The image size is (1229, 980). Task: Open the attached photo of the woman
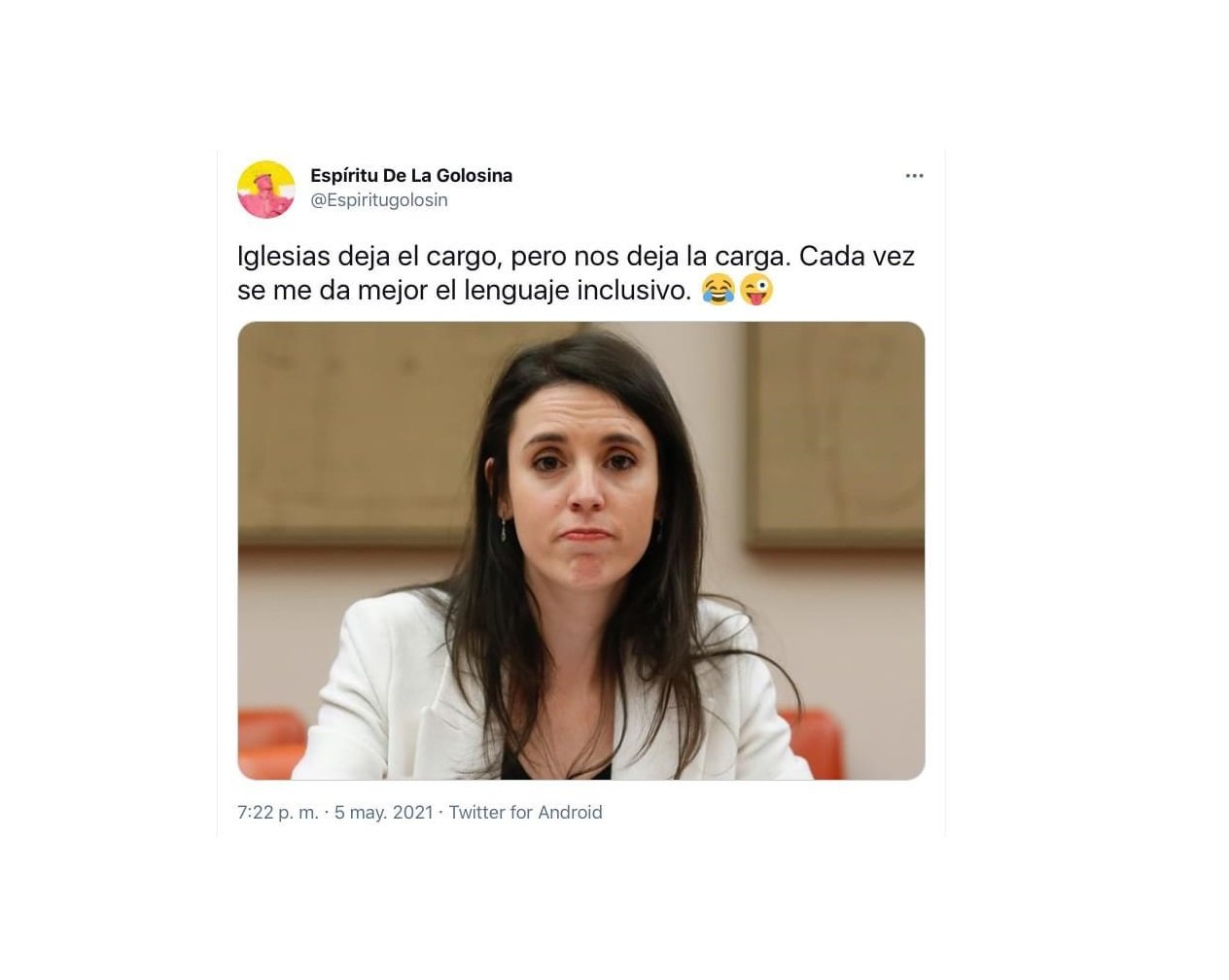[x=581, y=550]
